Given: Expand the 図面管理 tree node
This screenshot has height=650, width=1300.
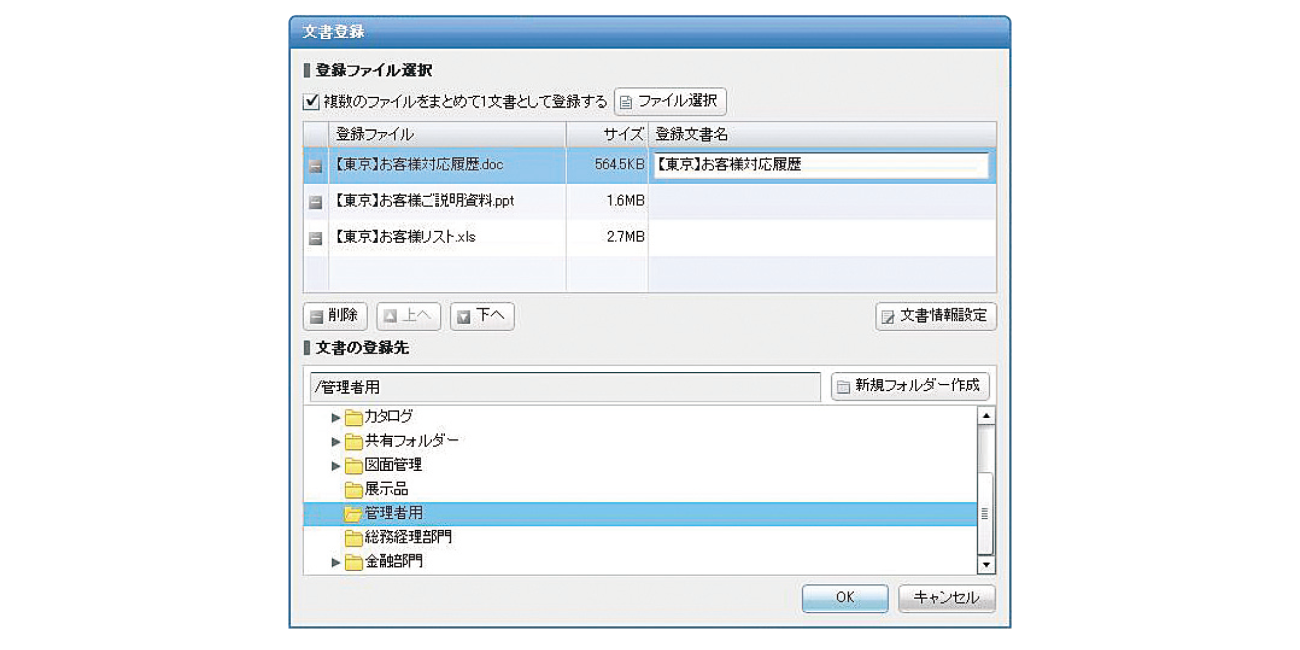Looking at the screenshot, I should click(334, 464).
